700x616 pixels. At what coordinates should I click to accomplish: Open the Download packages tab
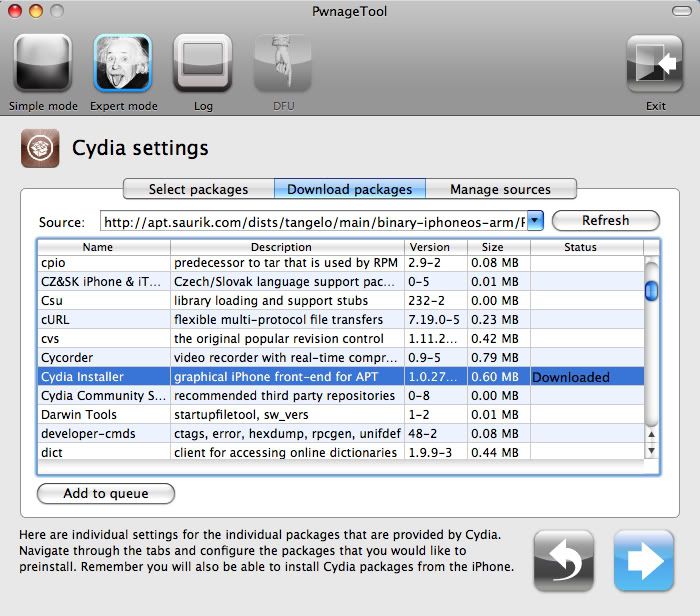click(x=350, y=189)
